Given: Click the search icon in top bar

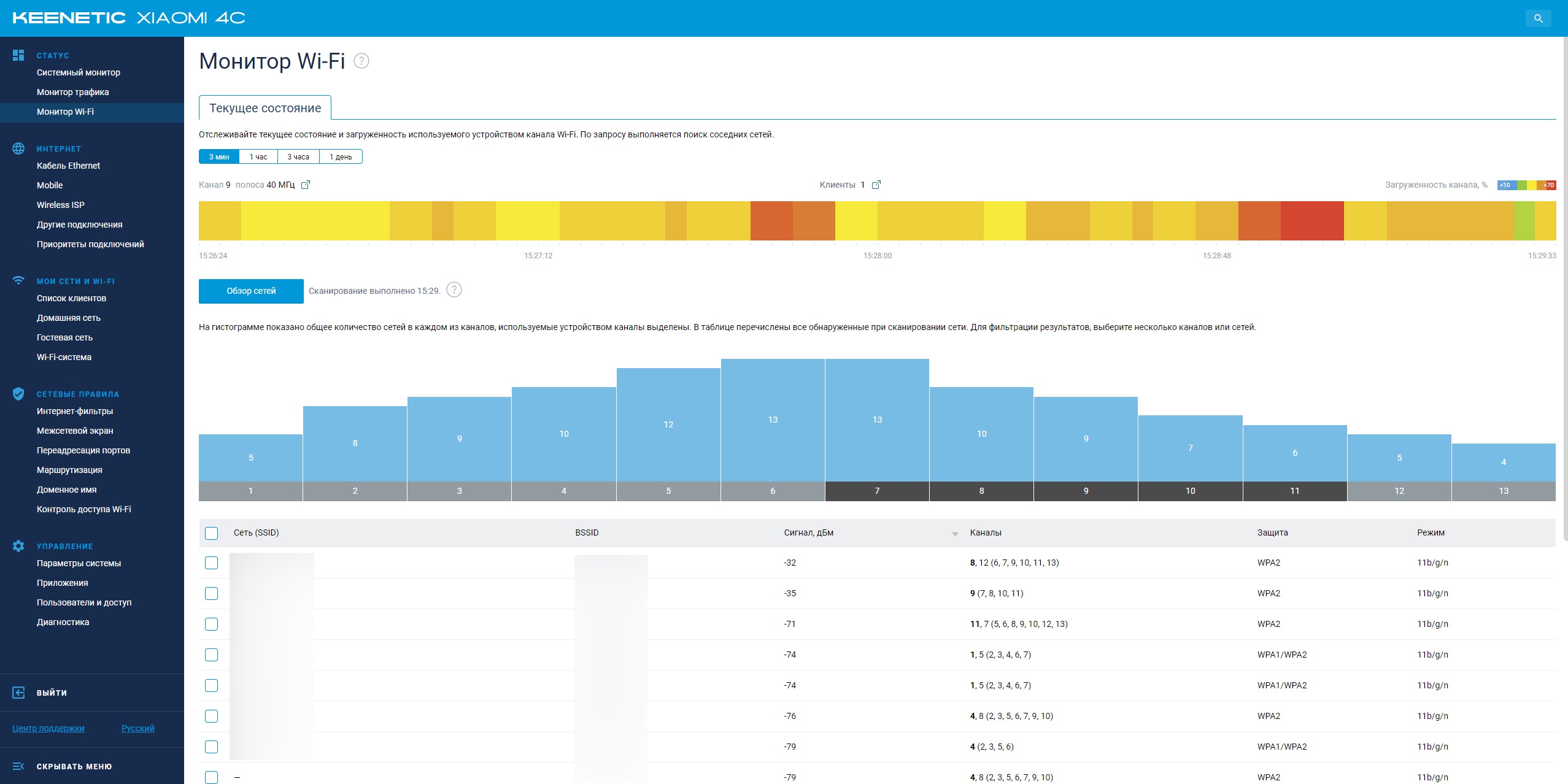Looking at the screenshot, I should coord(1538,18).
